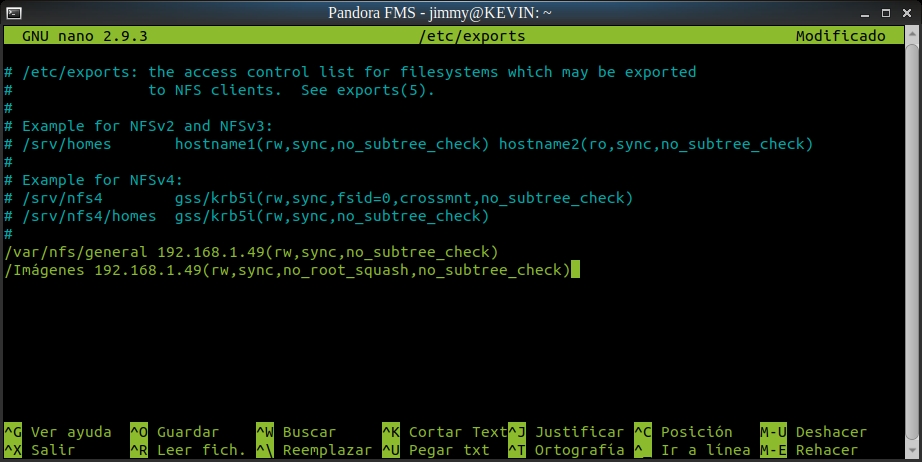Click the ^J Justificar shortcut
922x462 pixels.
tap(565, 432)
